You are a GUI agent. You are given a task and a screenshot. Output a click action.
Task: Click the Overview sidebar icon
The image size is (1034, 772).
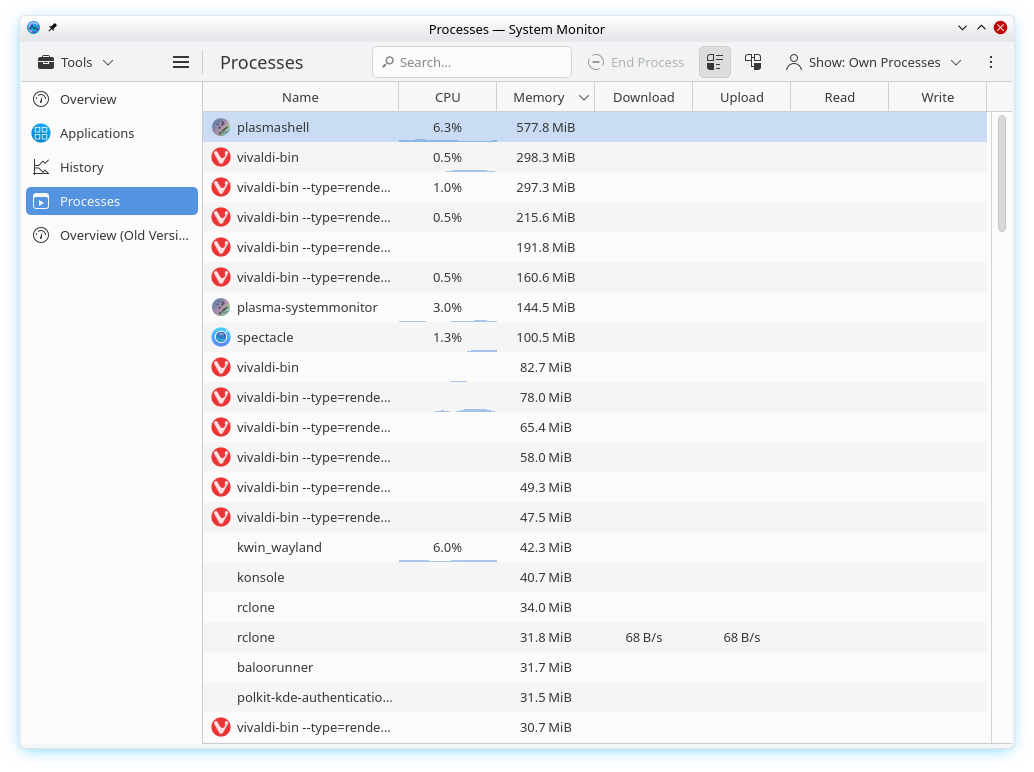41,99
